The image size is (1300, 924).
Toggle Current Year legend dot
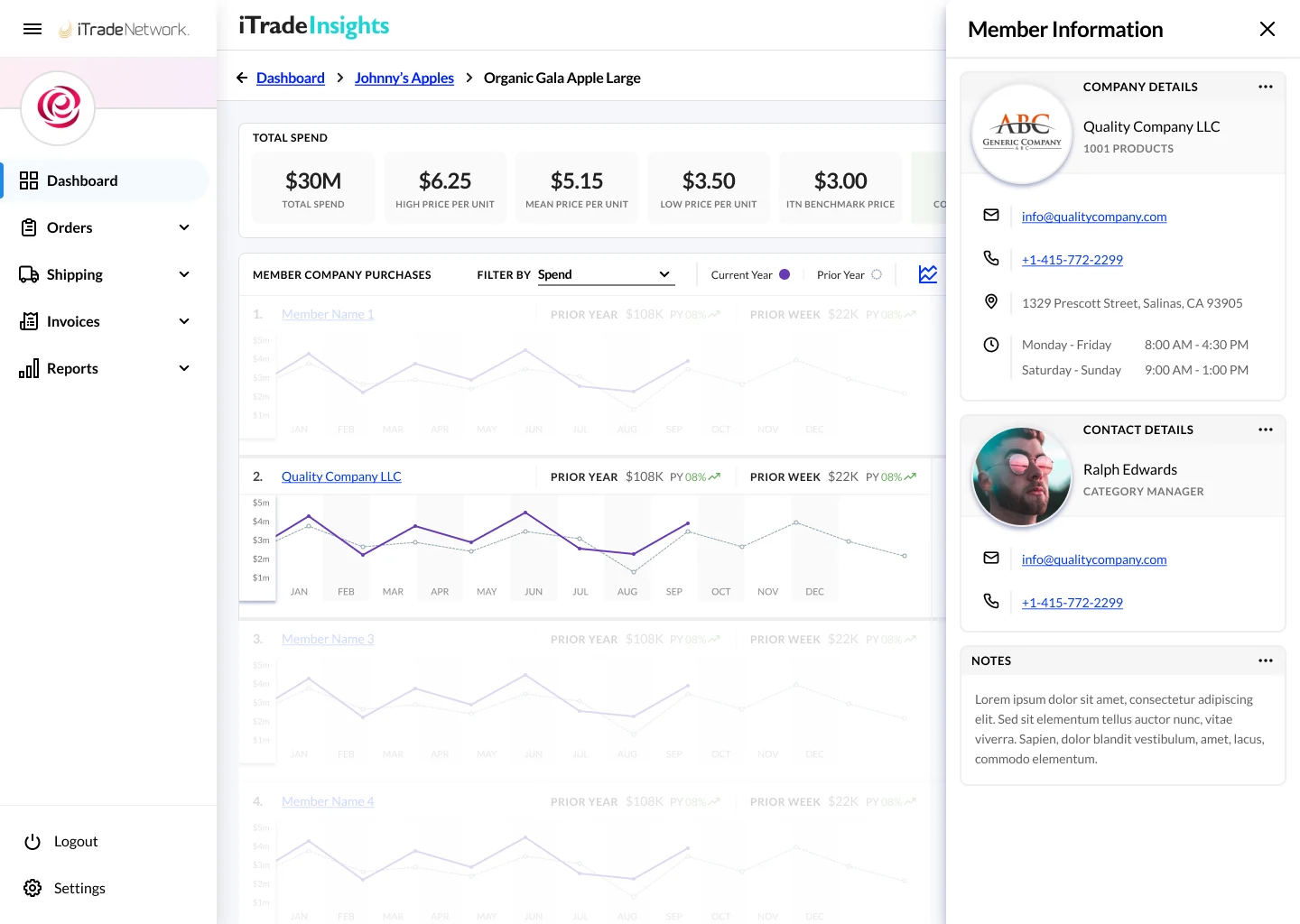click(785, 274)
